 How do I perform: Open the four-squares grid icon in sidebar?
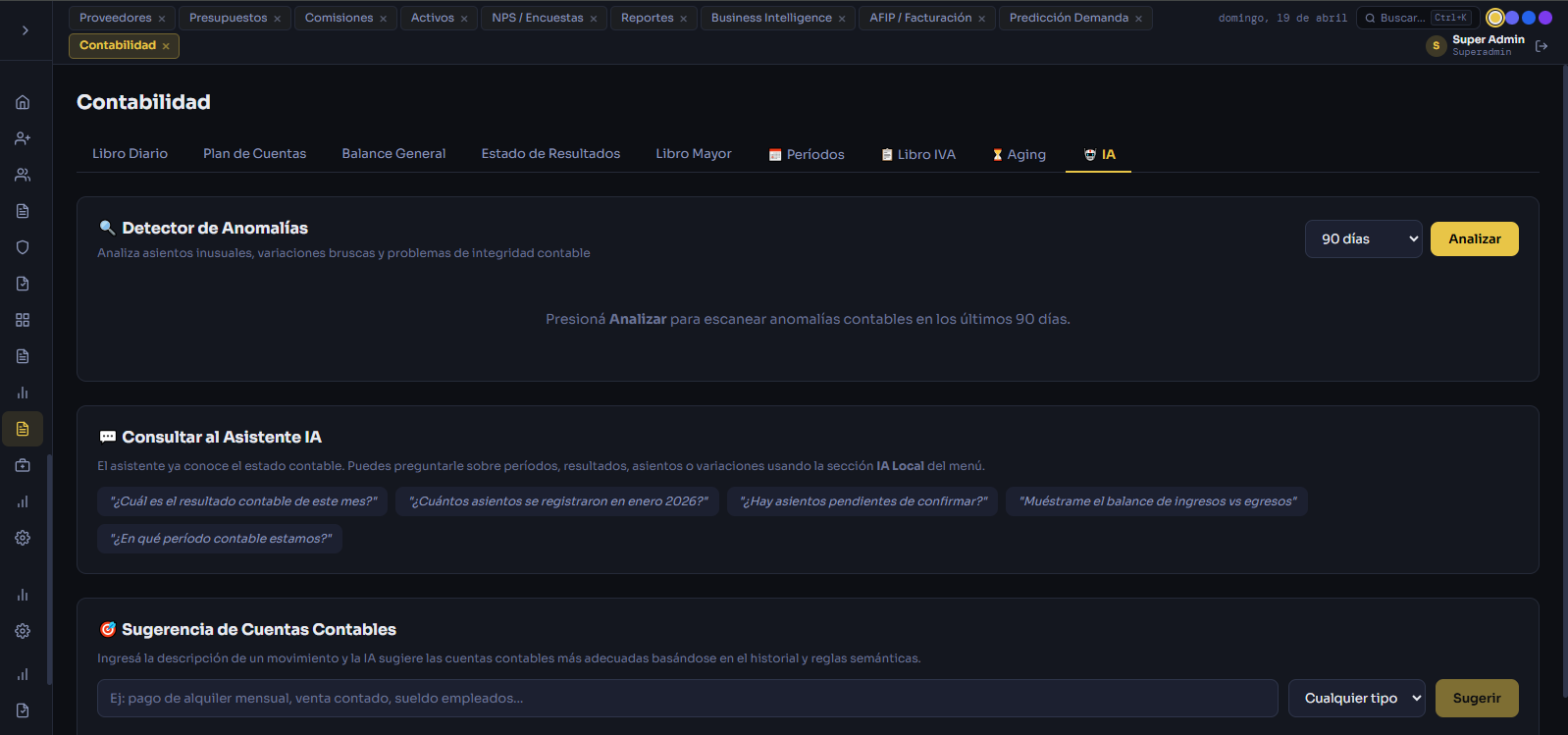point(23,320)
